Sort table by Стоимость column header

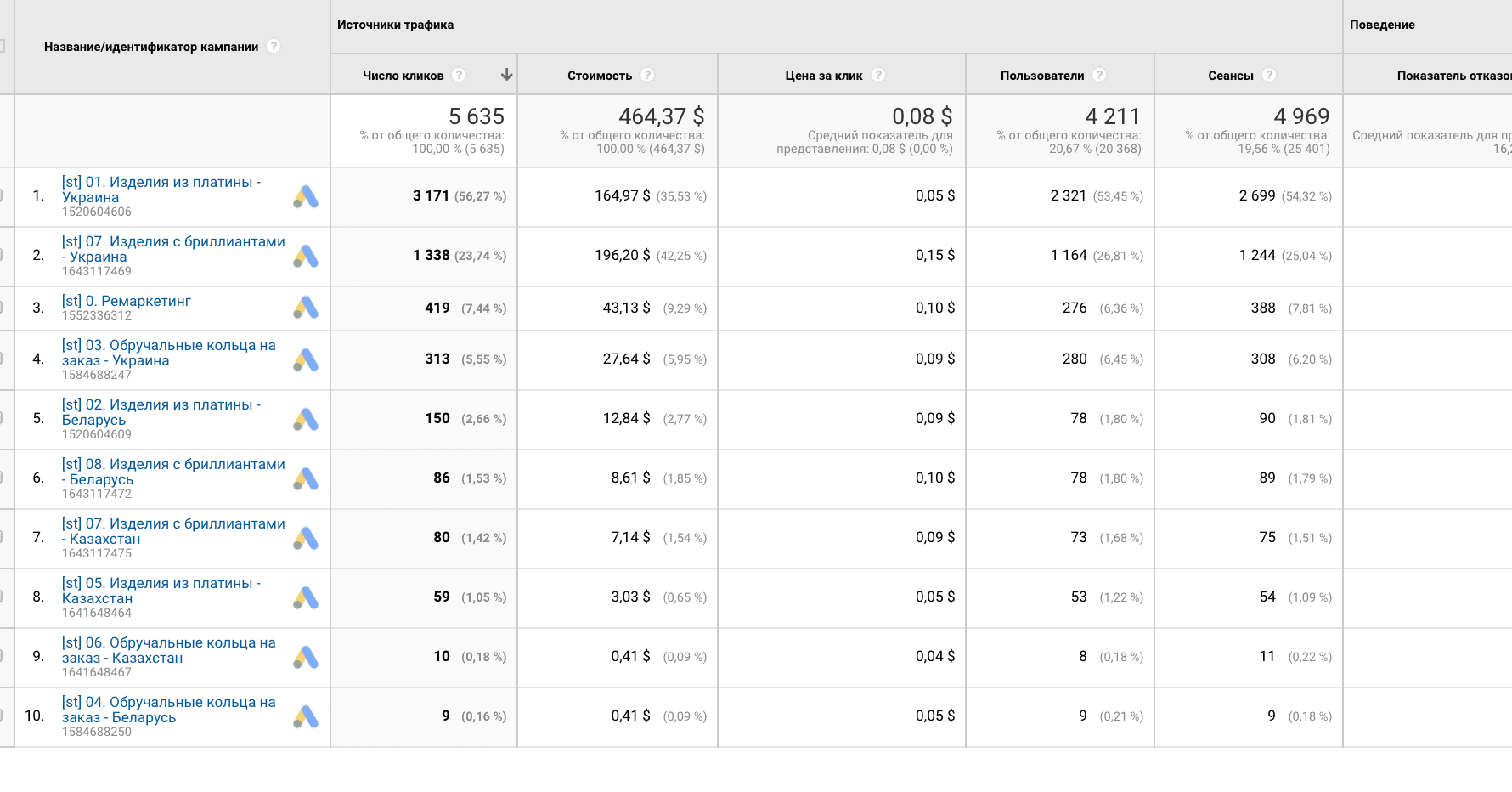599,76
